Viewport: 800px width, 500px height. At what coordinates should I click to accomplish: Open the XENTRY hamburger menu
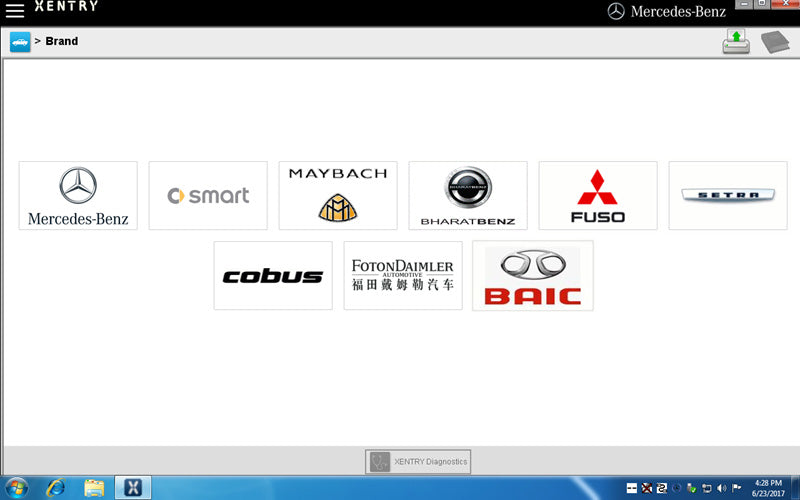point(15,11)
